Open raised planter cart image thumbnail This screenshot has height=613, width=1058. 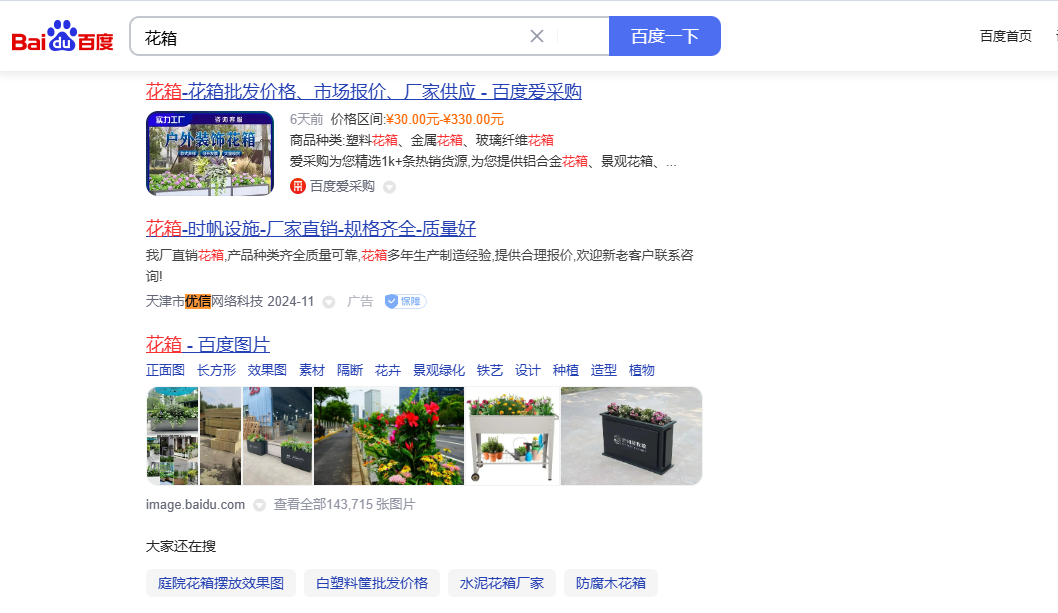click(x=513, y=435)
